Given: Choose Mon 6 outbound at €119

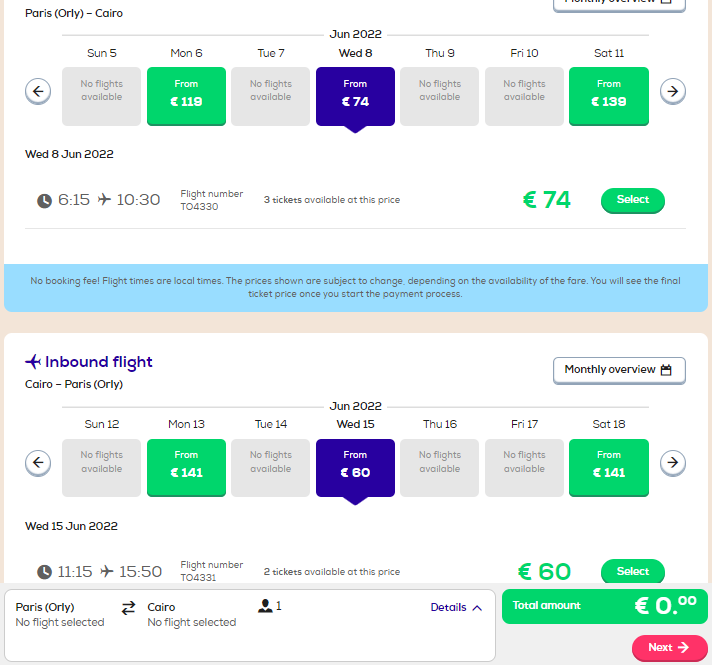Looking at the screenshot, I should pos(186,96).
